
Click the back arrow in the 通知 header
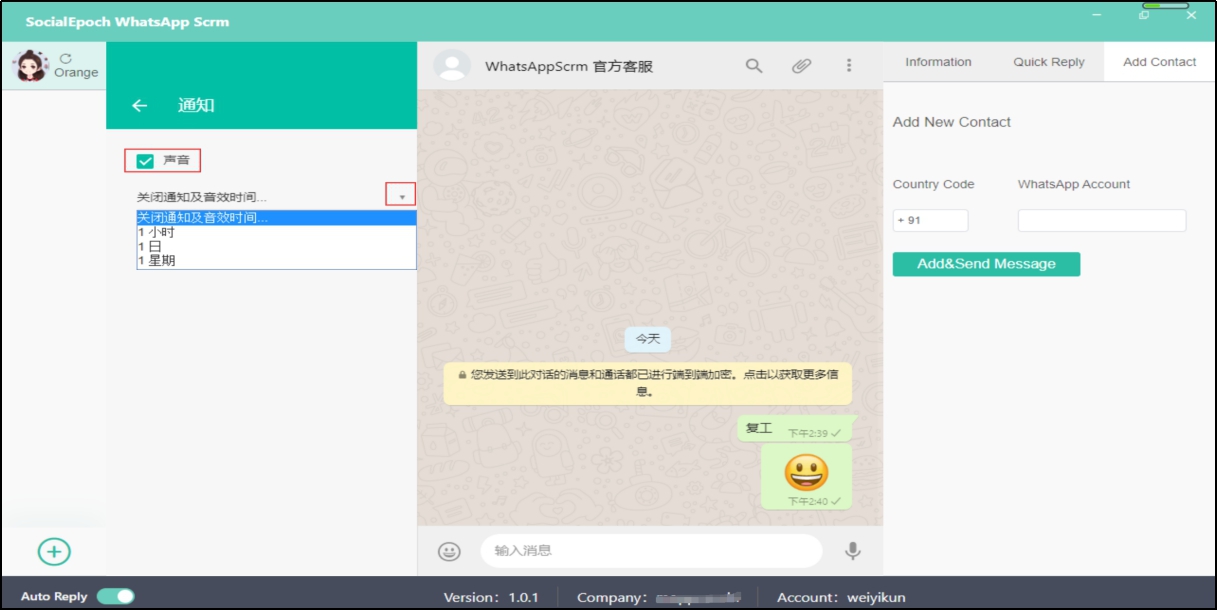point(140,106)
